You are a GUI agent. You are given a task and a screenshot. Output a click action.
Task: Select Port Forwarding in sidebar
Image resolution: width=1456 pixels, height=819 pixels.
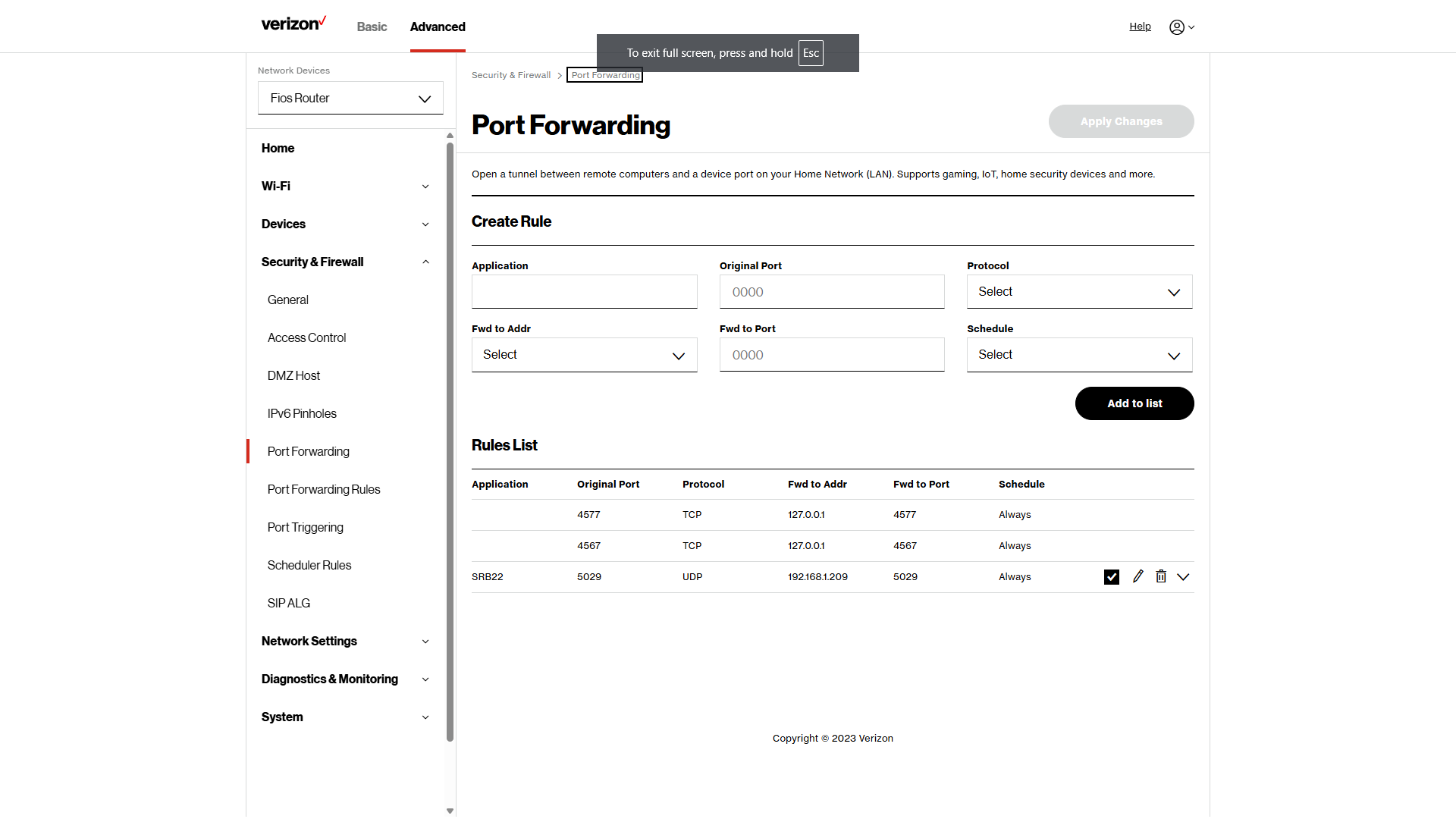point(308,451)
